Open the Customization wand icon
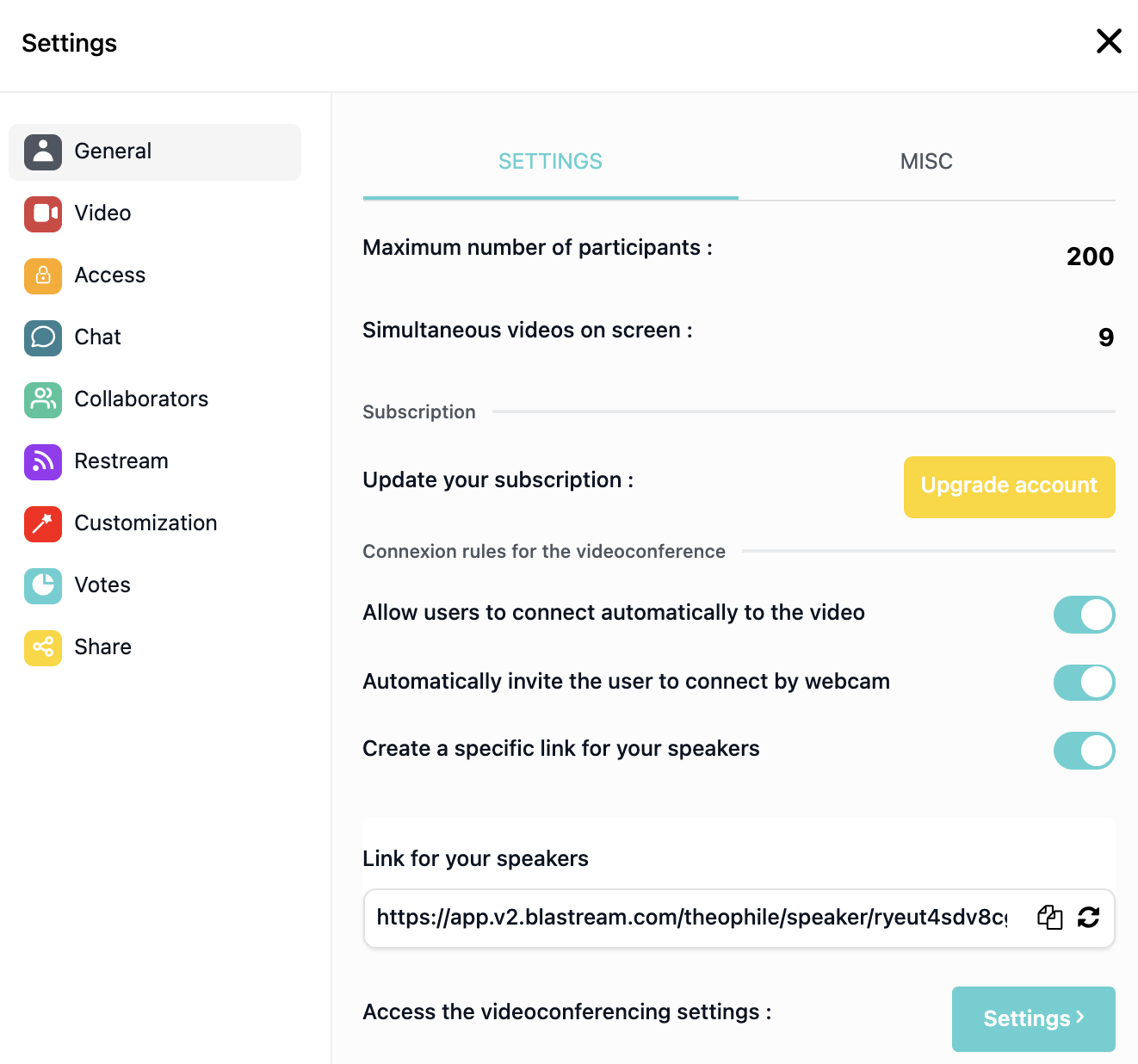This screenshot has height=1064, width=1138. [x=43, y=524]
